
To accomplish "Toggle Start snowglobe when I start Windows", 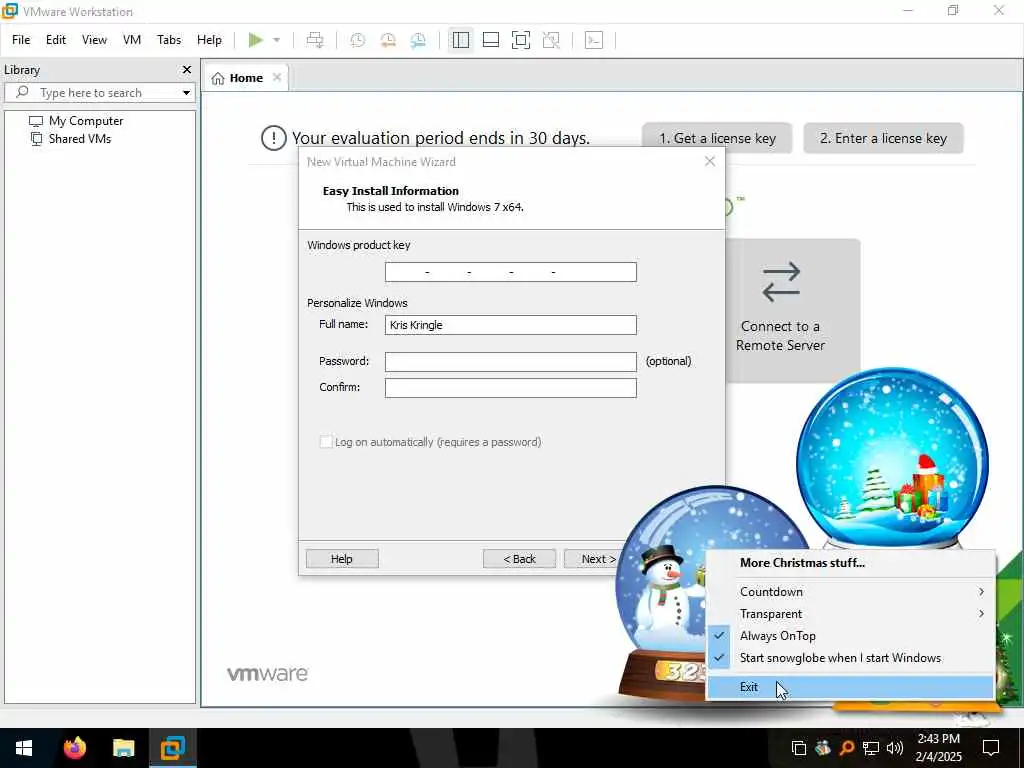I will click(x=851, y=658).
